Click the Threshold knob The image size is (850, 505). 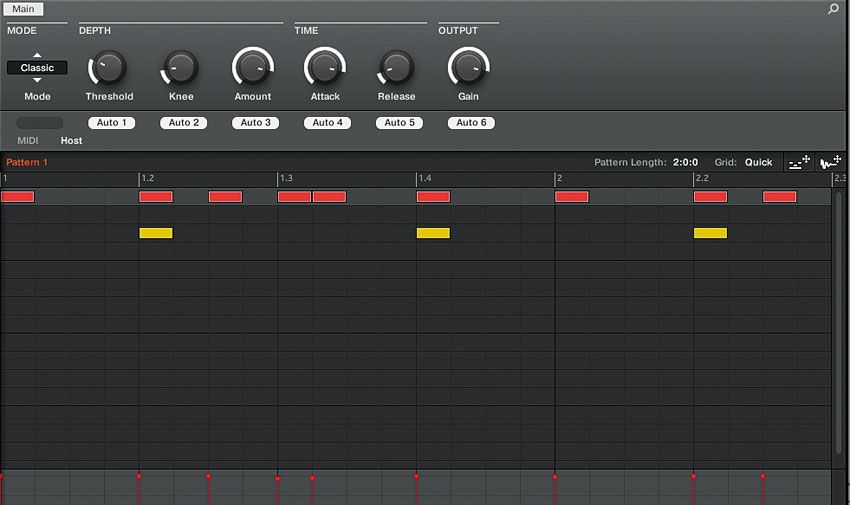click(108, 68)
